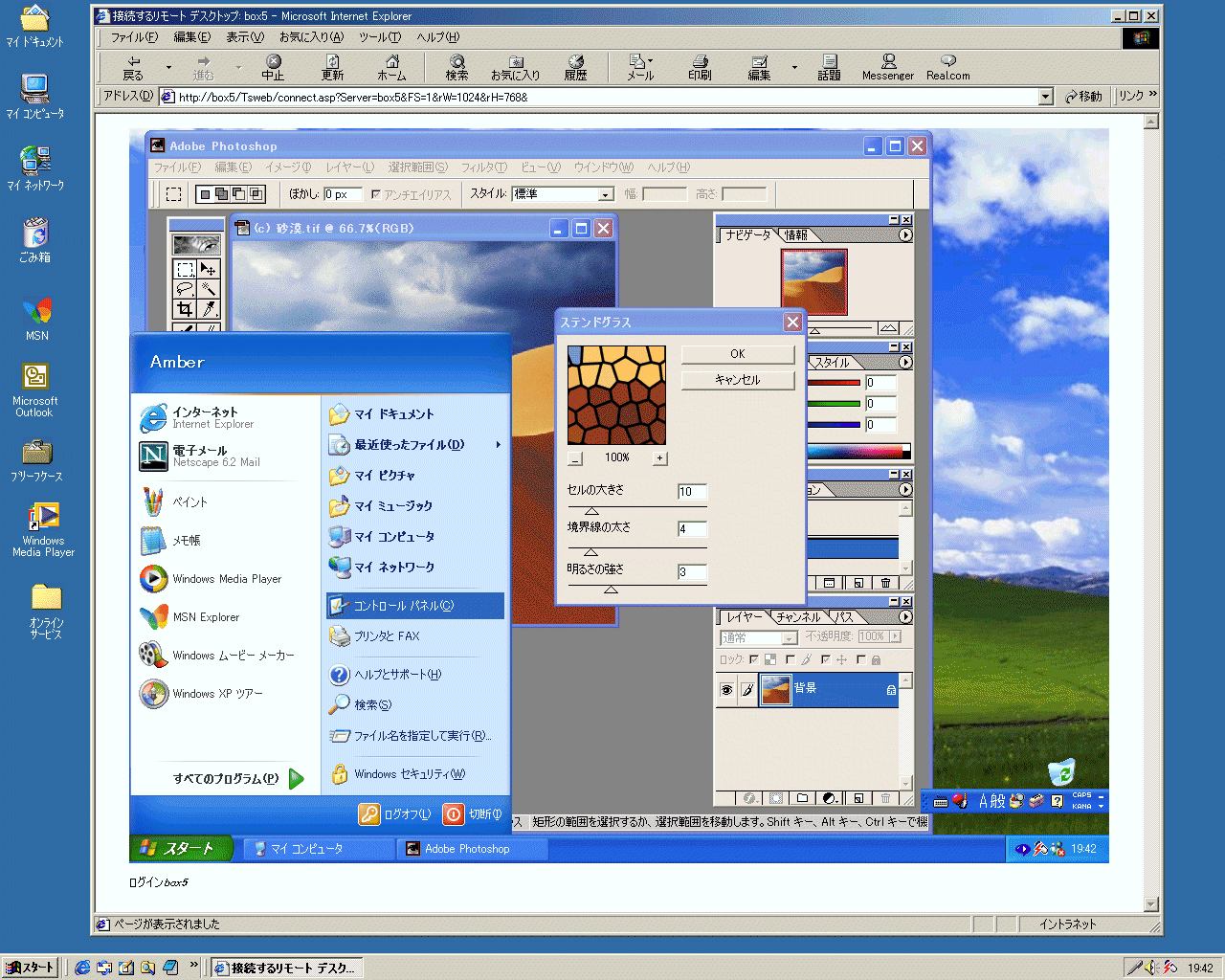Click the light intensity slider handle
Image resolution: width=1225 pixels, height=980 pixels.
[x=611, y=590]
